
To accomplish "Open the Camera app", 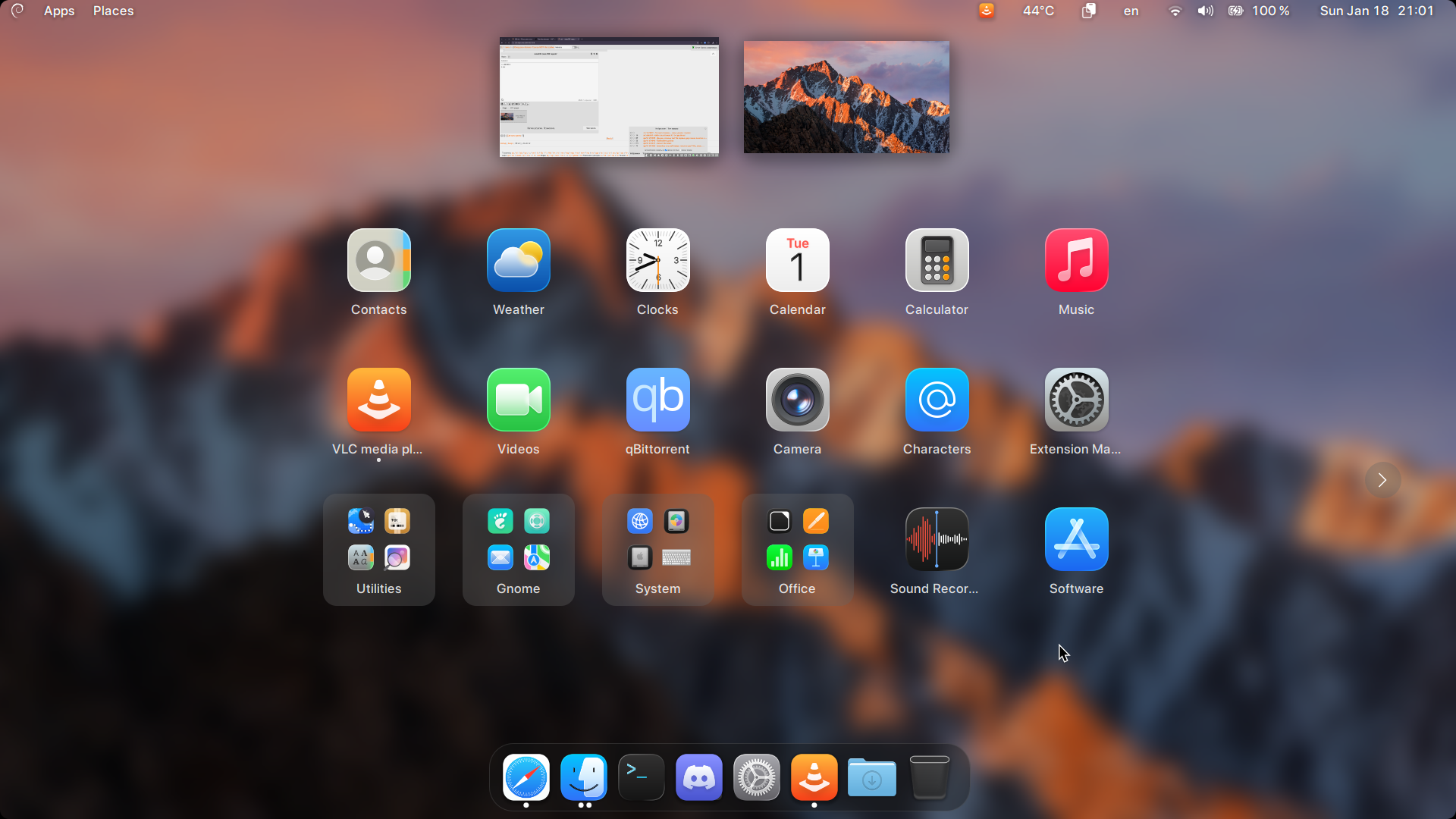I will (x=797, y=400).
